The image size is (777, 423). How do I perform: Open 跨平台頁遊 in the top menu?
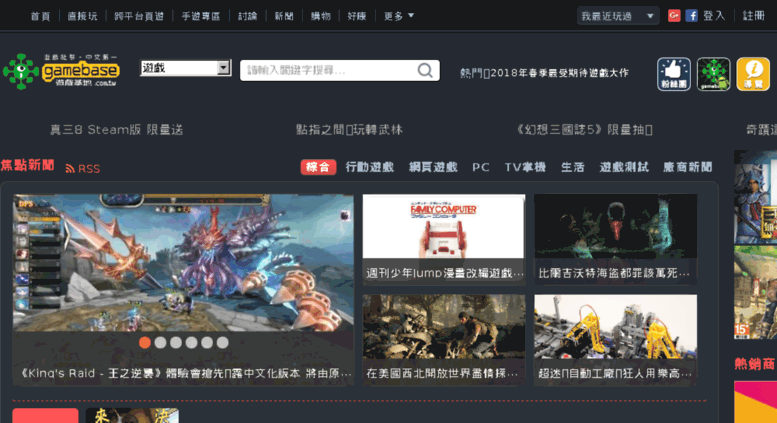pos(139,16)
